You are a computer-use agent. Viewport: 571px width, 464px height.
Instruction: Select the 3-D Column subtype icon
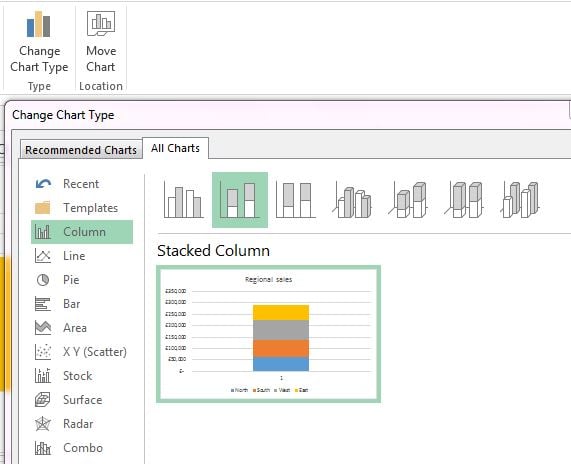pos(520,200)
